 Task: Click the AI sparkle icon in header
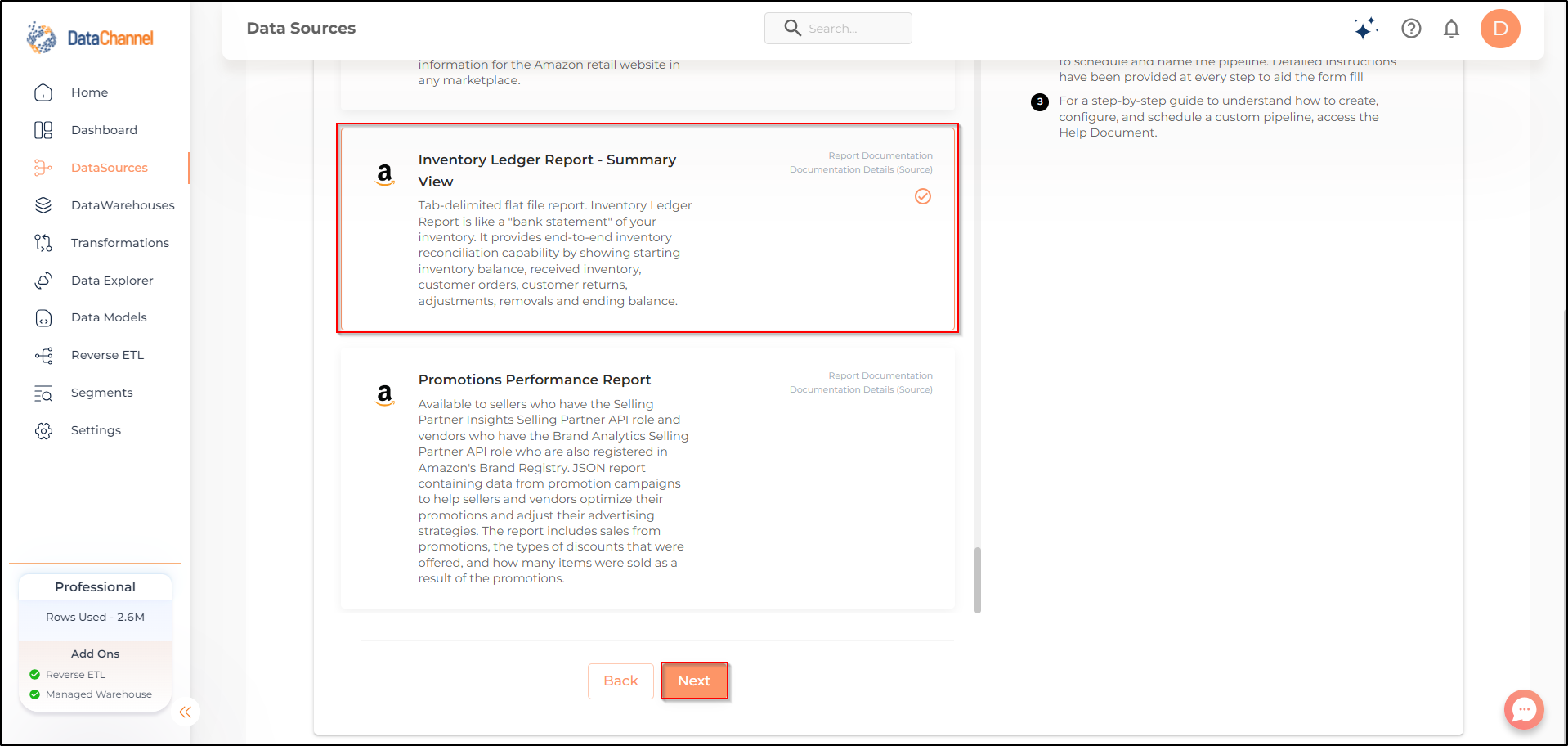[1365, 29]
